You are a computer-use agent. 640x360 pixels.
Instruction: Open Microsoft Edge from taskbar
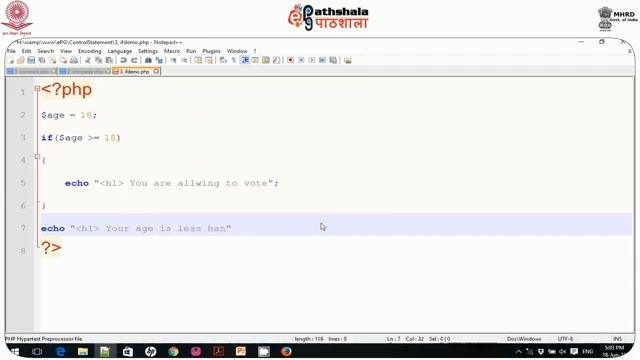(60, 351)
